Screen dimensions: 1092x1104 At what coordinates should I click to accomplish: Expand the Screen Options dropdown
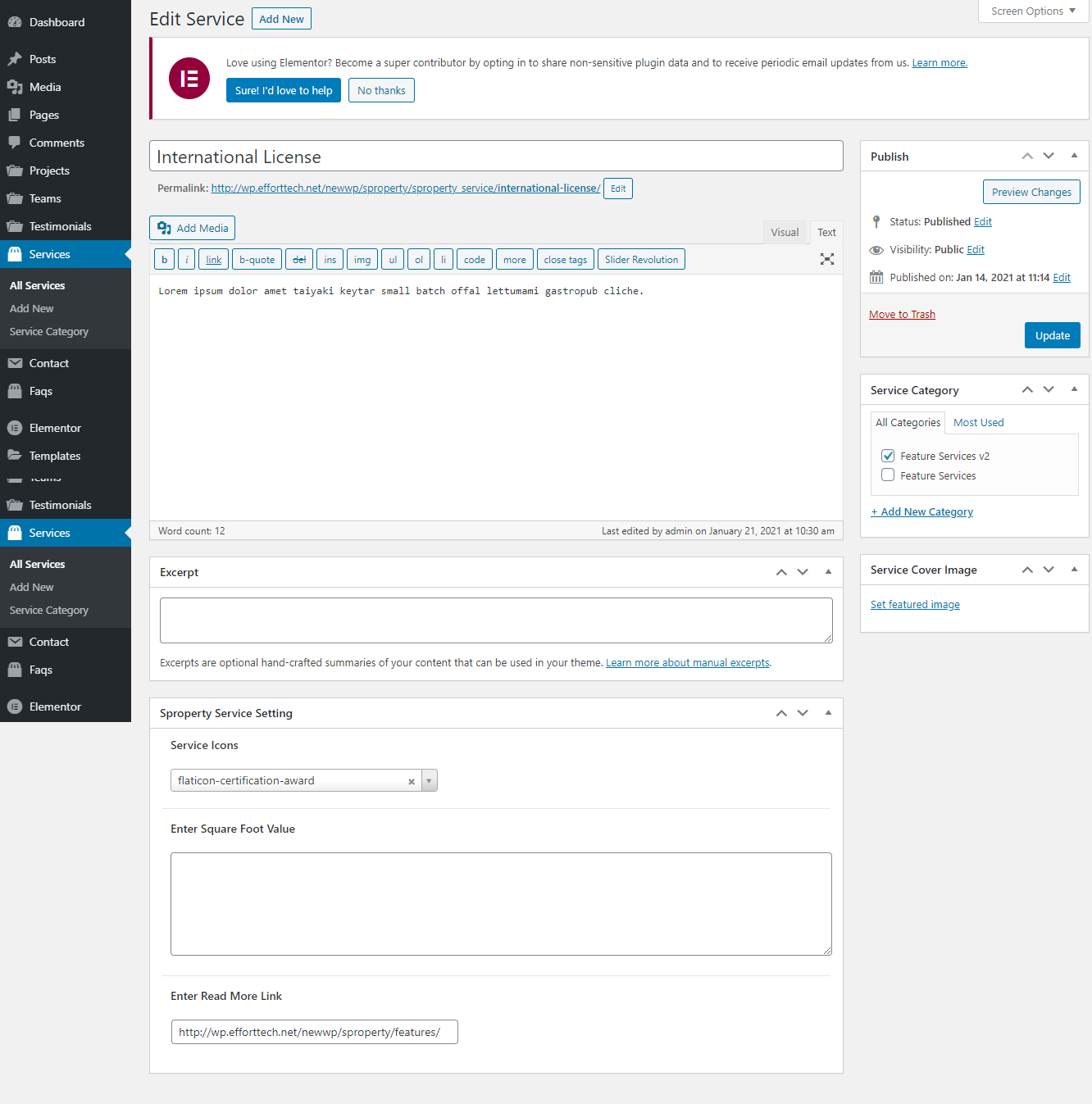coord(1033,11)
